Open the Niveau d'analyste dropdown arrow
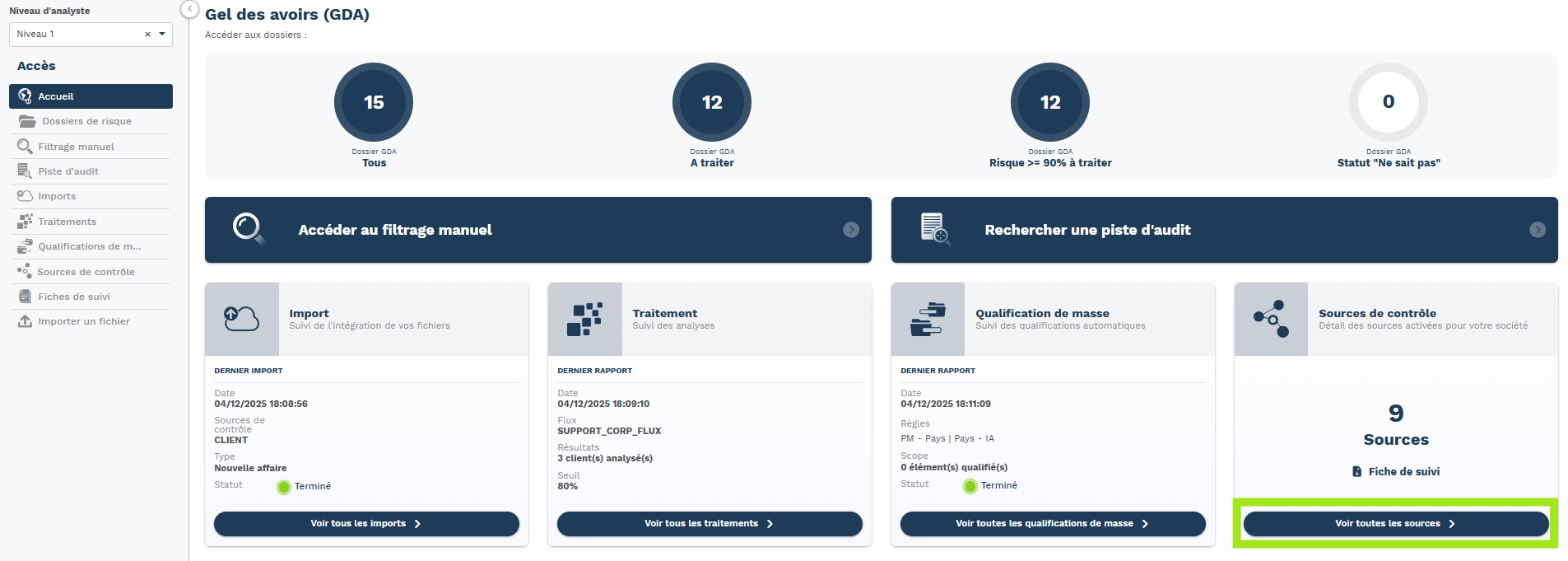 coord(162,34)
